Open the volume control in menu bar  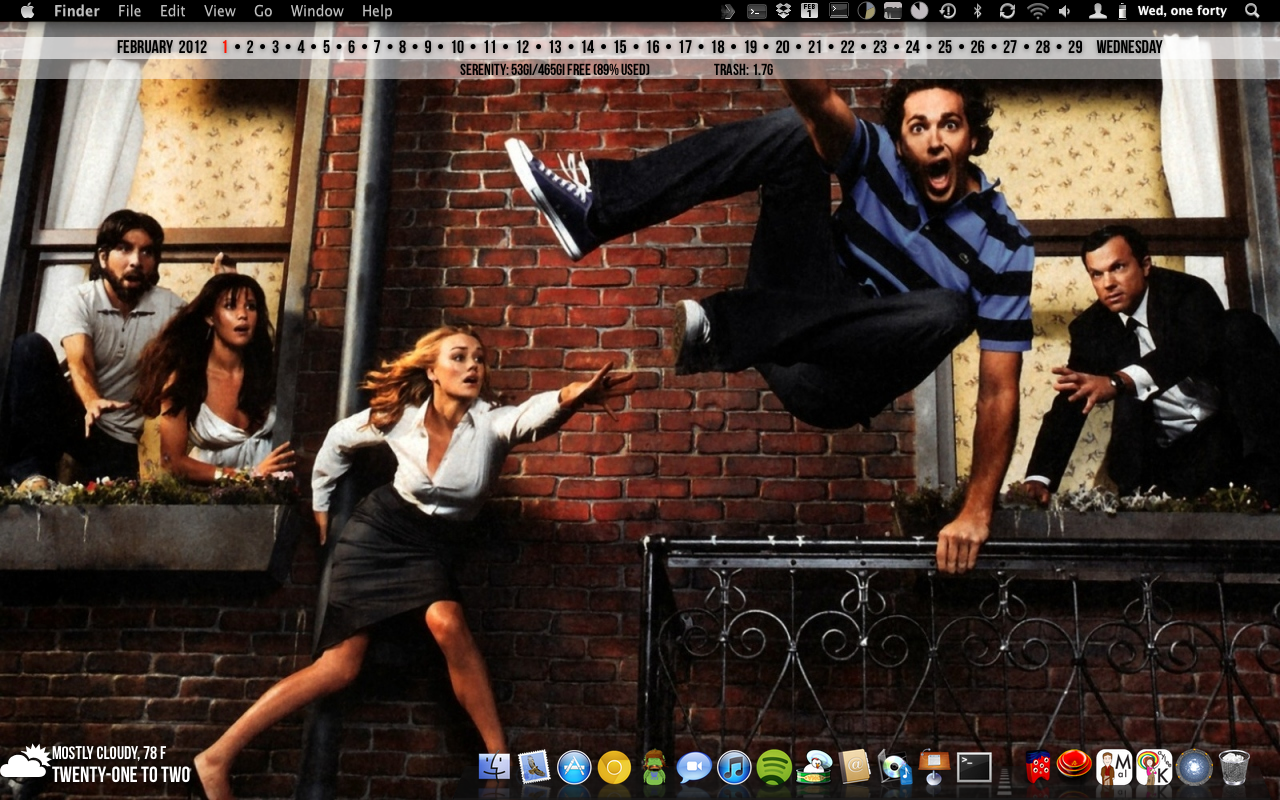click(1065, 11)
